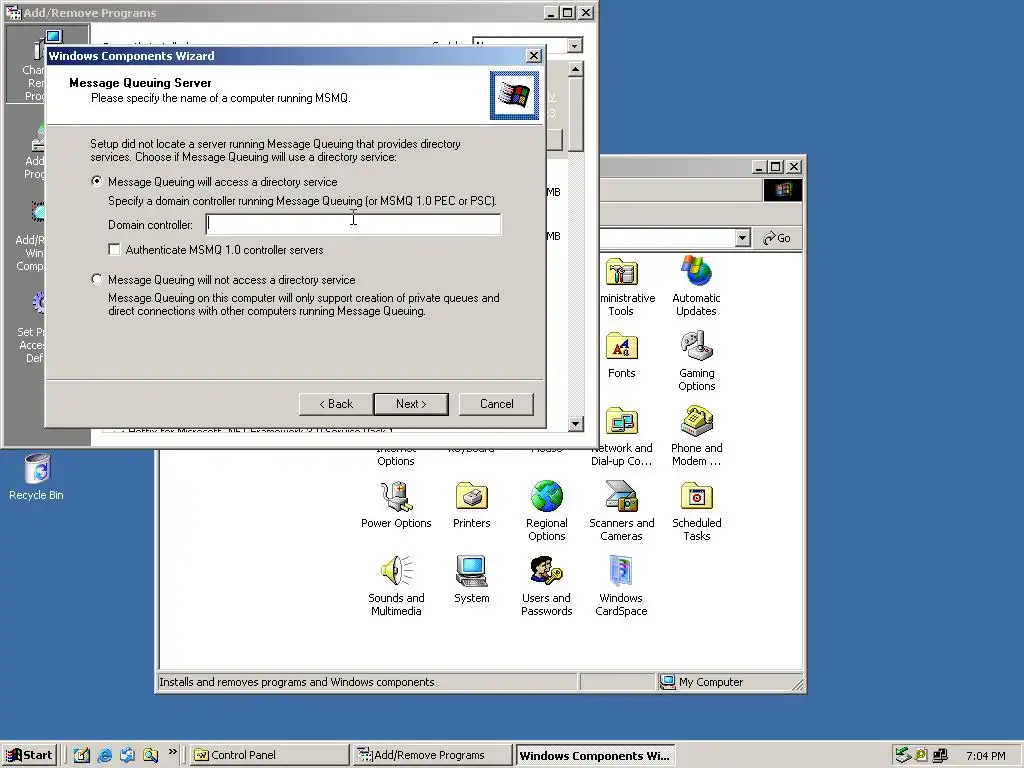
Task: Open Power Options icon
Action: point(396,504)
